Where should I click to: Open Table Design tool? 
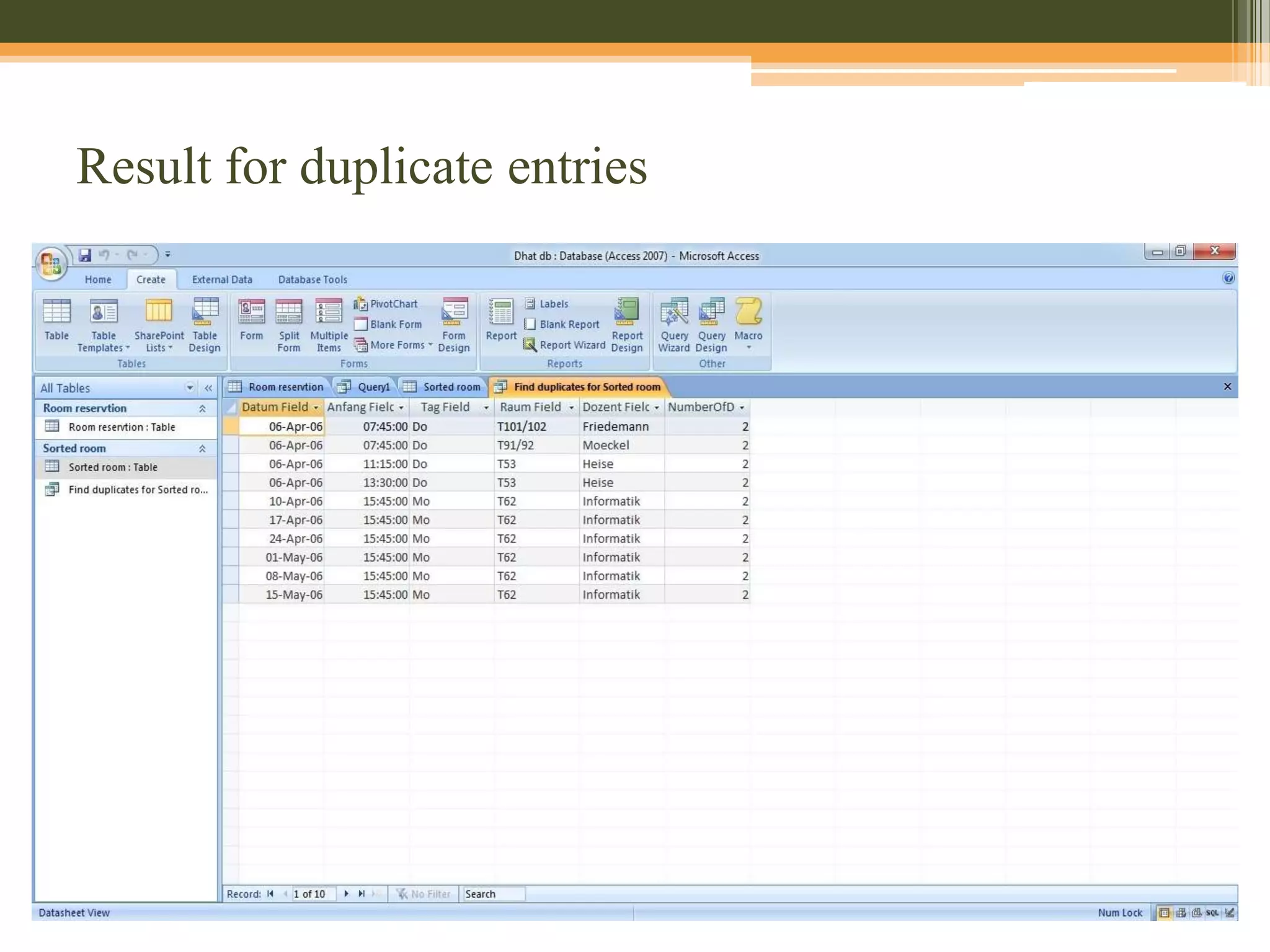coord(205,325)
